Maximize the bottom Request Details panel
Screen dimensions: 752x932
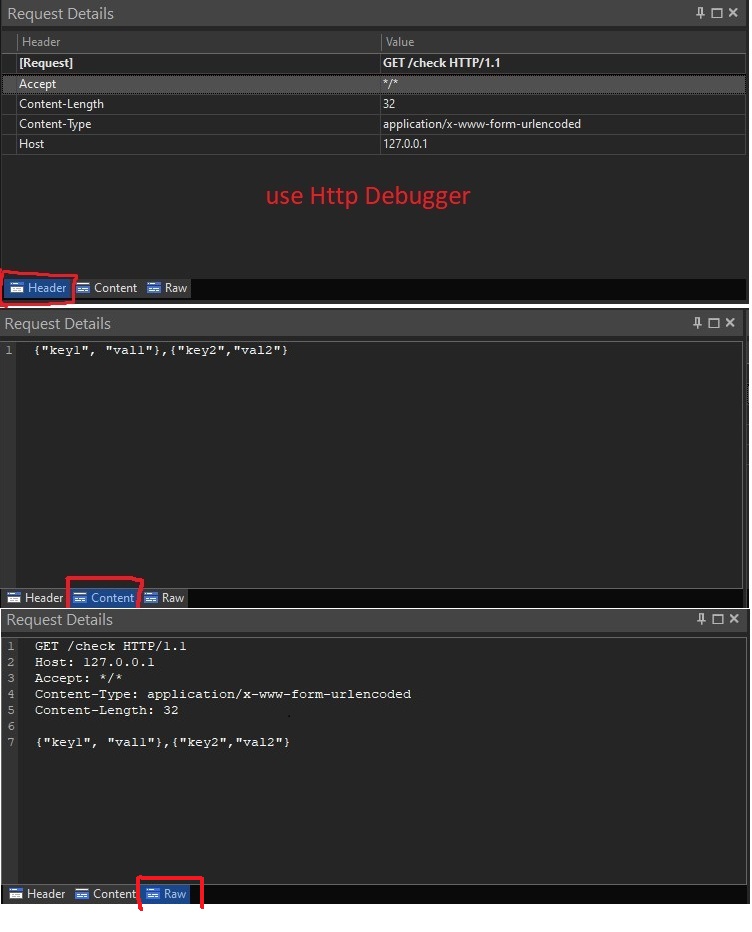(x=718, y=619)
